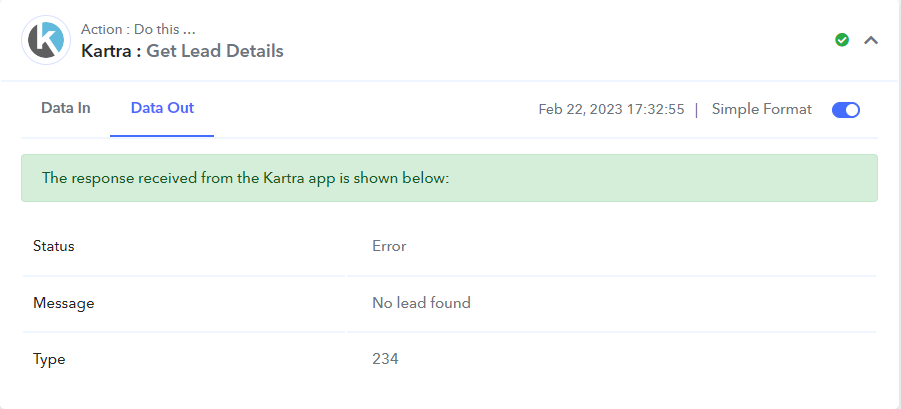
Task: Click the Feb 22, 2023 timestamp
Action: [611, 109]
